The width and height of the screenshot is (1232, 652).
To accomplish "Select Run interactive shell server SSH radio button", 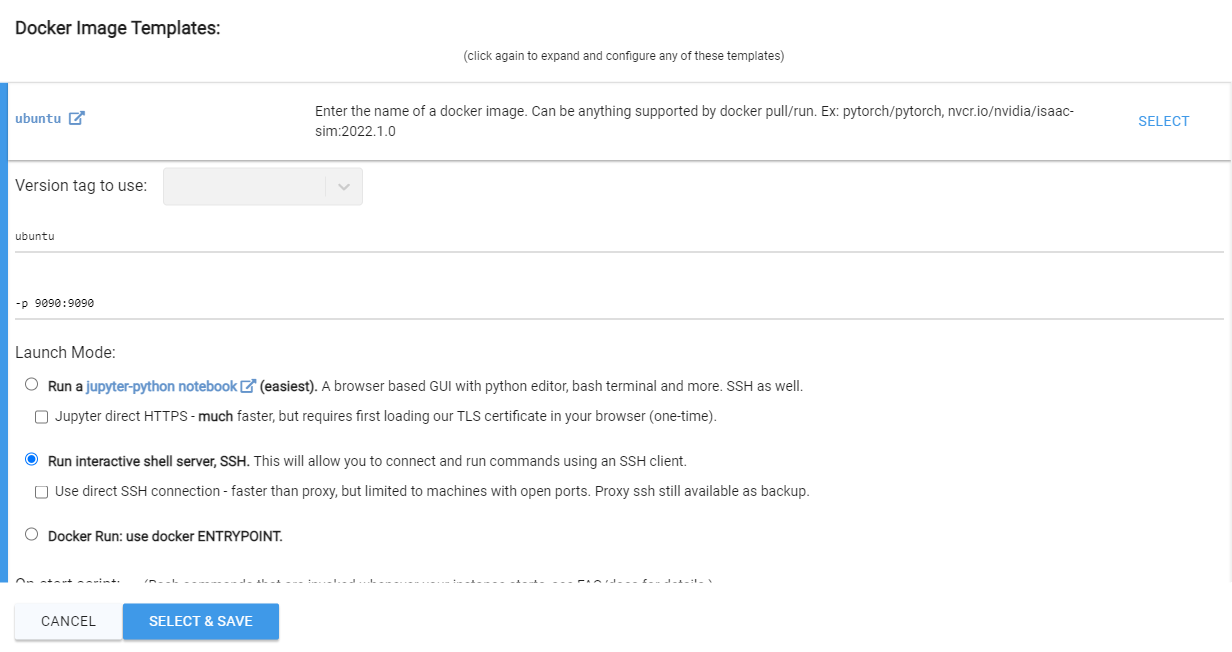I will point(32,459).
